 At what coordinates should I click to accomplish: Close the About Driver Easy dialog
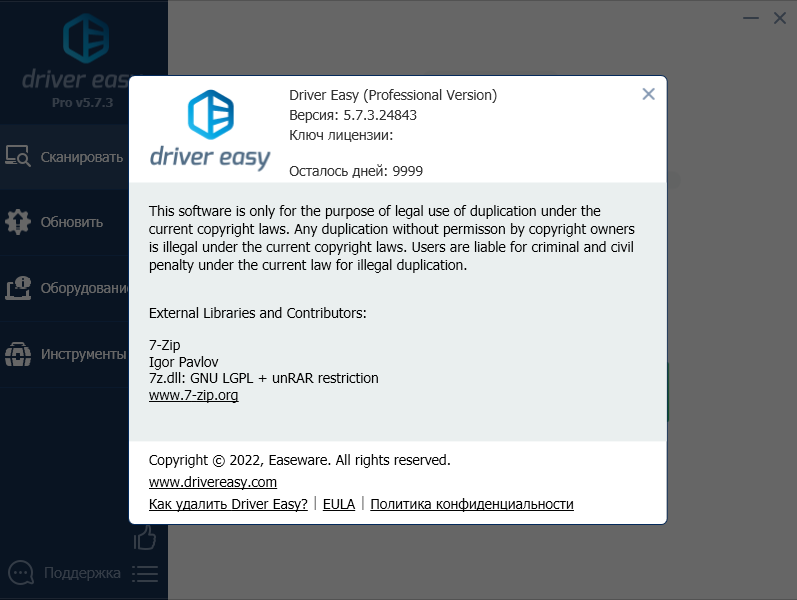(648, 94)
